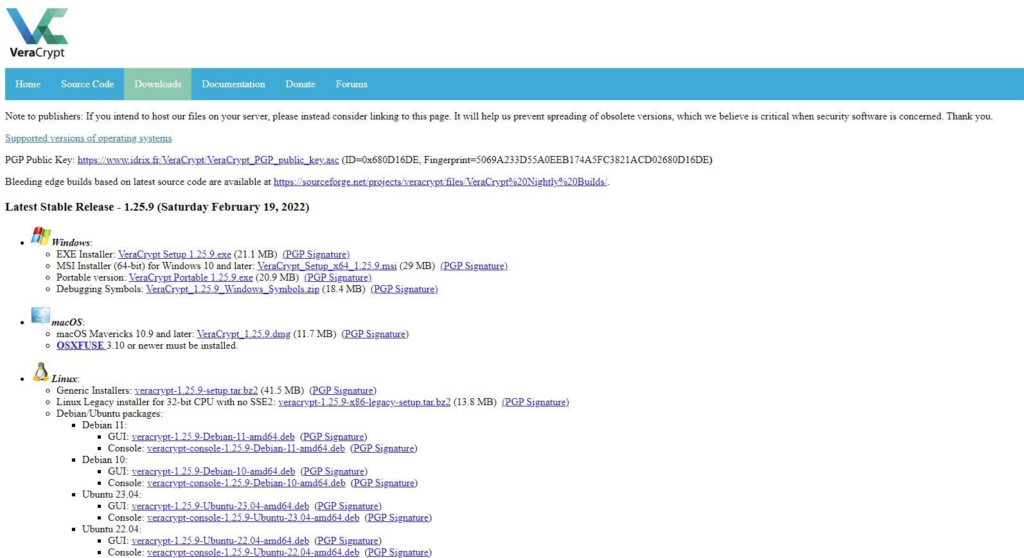This screenshot has width=1024, height=558.
Task: Download VeraCrypt_1.25.9_Windows_Symbols.zip
Action: pos(232,289)
